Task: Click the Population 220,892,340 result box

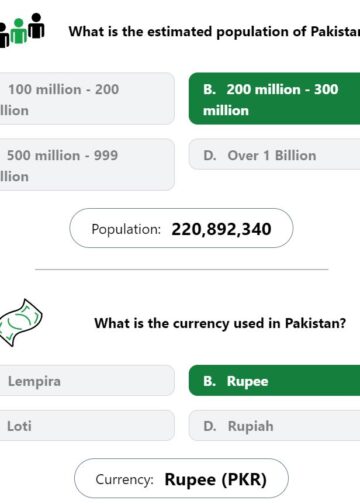Action: point(181,228)
